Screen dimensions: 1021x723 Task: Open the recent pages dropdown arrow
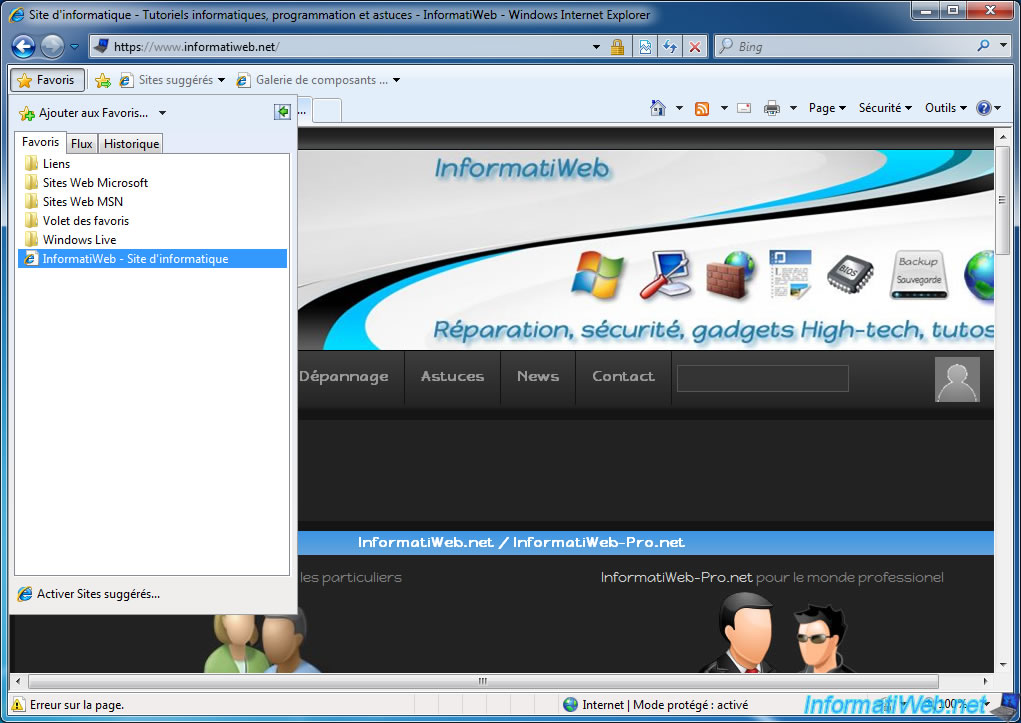(74, 47)
